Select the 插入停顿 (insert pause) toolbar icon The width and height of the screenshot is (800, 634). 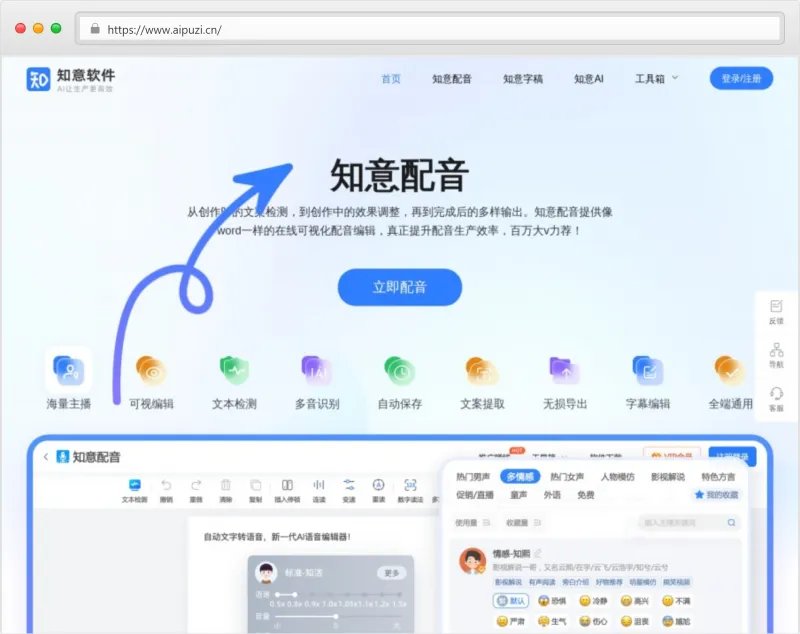click(x=287, y=487)
